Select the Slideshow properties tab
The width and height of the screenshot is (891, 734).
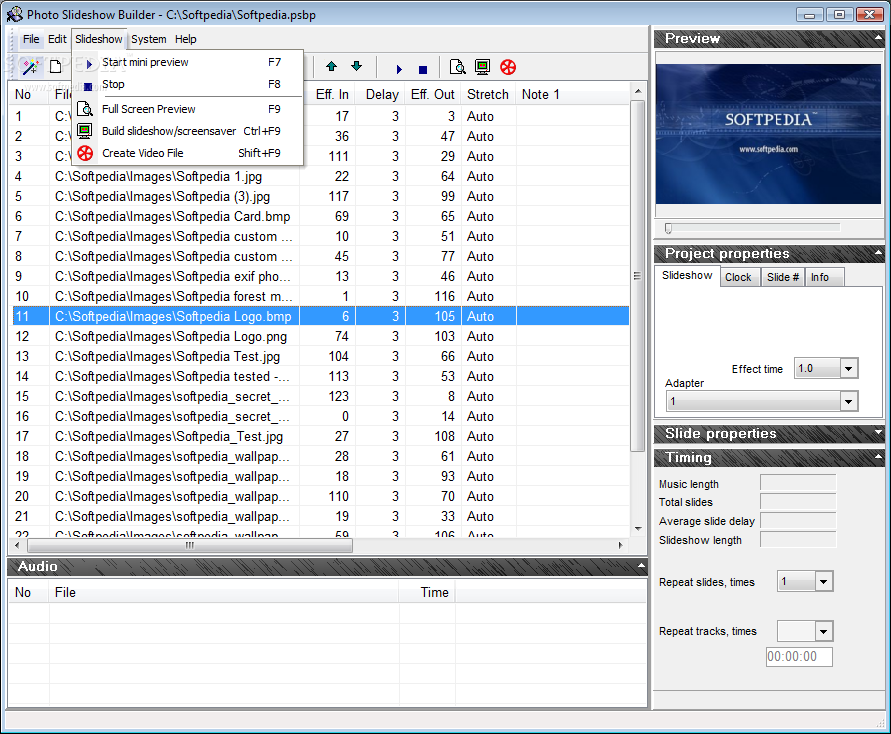(x=687, y=276)
